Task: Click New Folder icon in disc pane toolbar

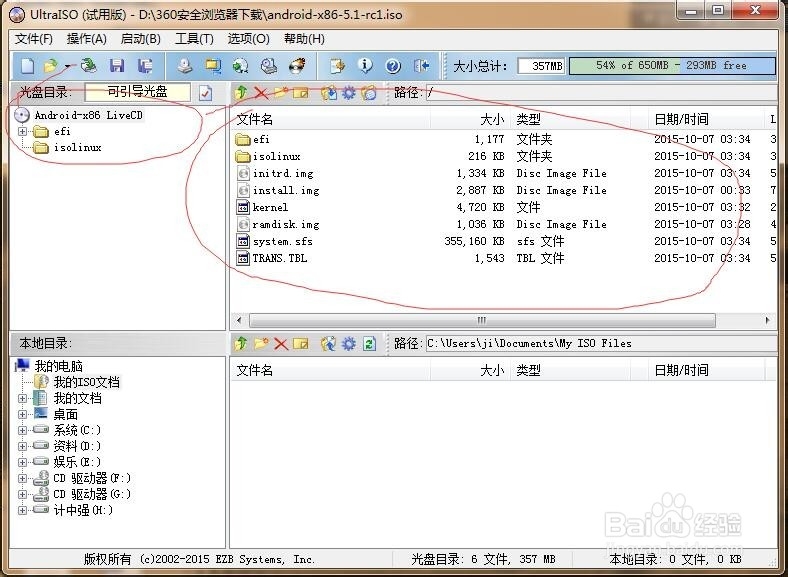Action: pos(280,92)
